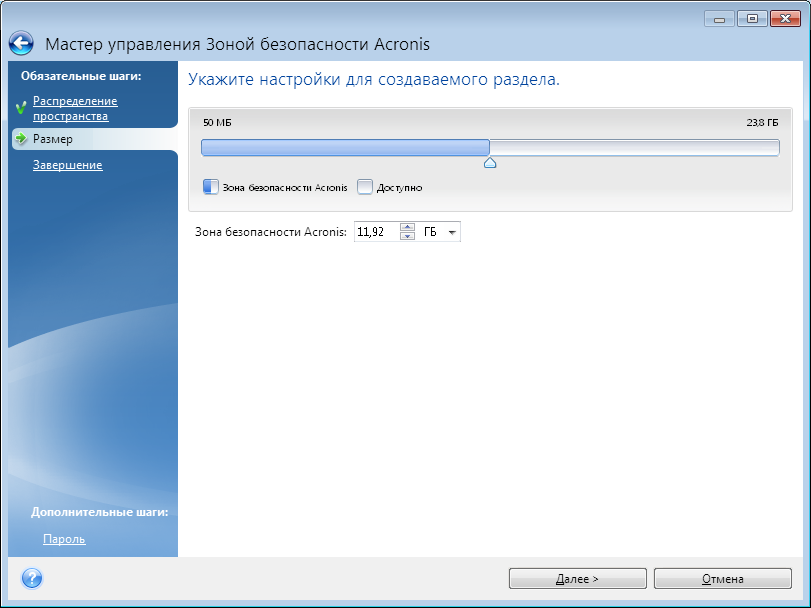811x608 pixels.
Task: Minimize the Acronis wizard window
Action: [718, 19]
